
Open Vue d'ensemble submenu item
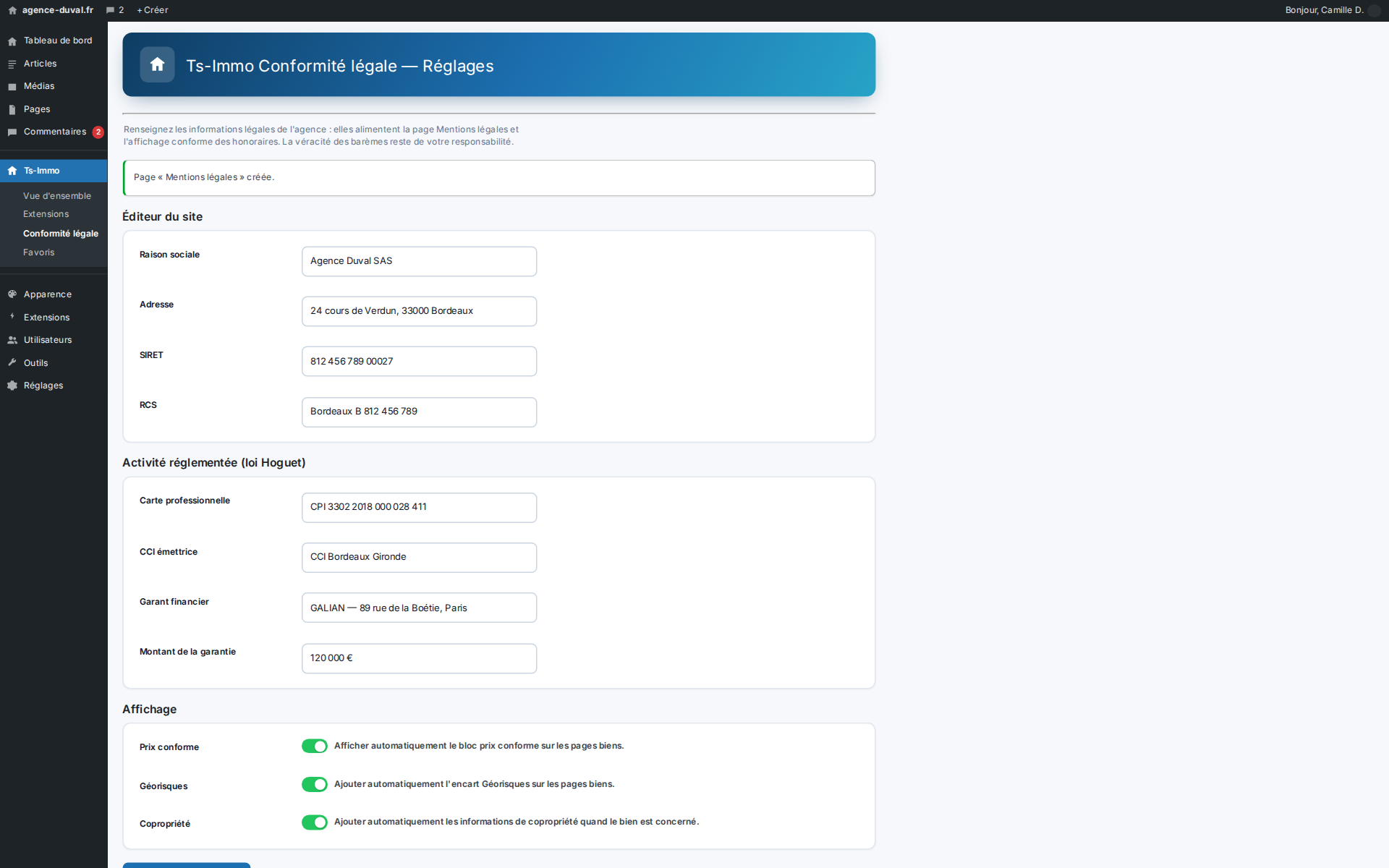(x=57, y=196)
